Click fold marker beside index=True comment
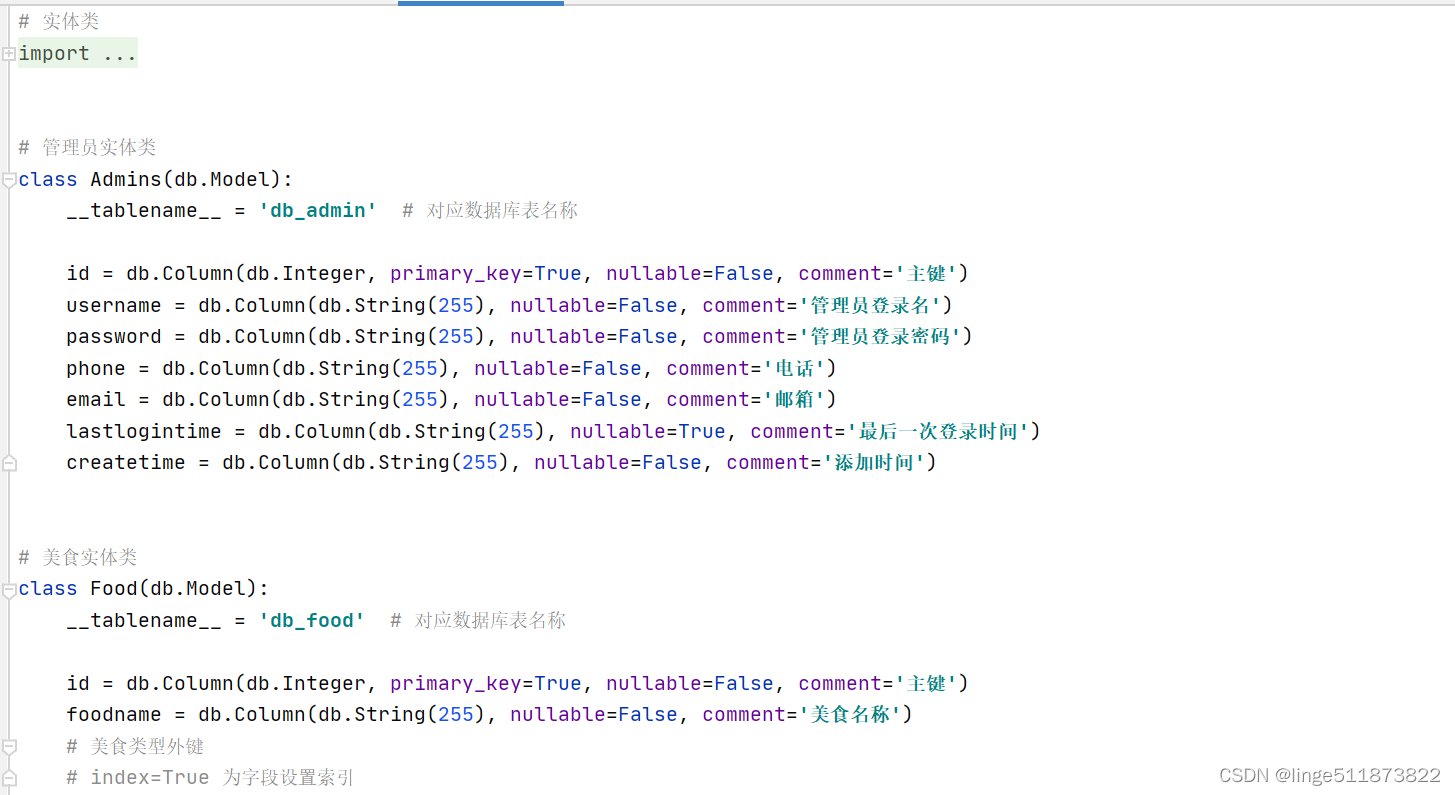 click(9, 778)
